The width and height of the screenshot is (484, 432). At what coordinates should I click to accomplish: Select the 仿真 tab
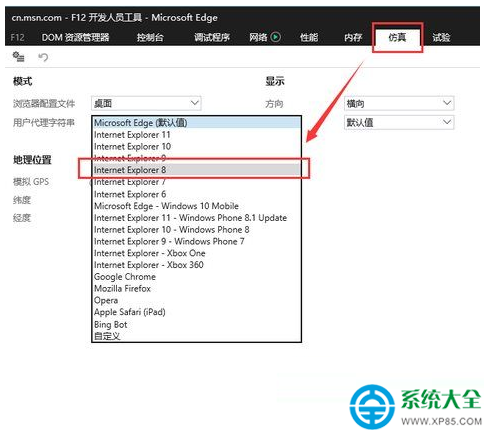[397, 37]
